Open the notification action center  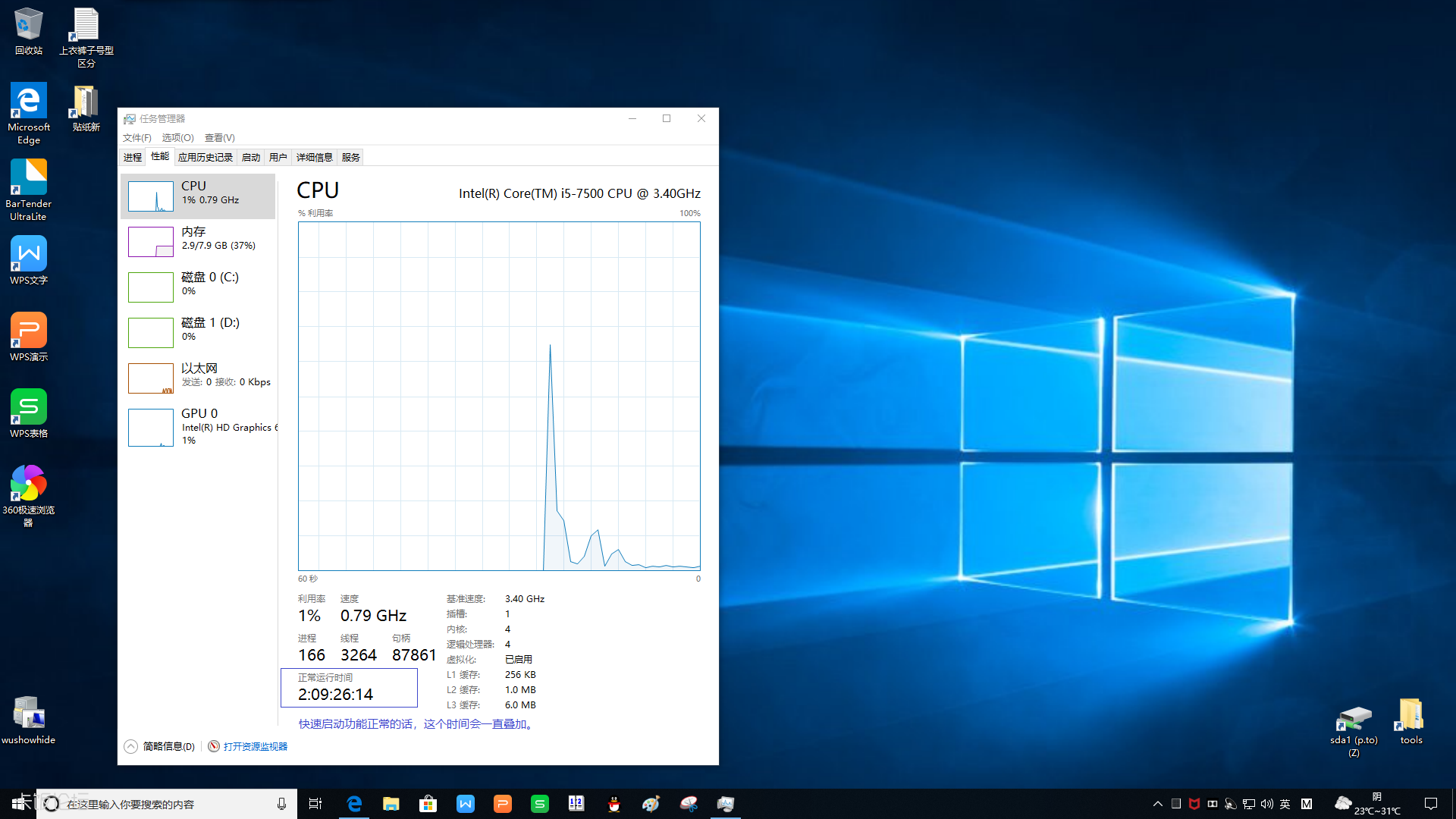[x=1431, y=804]
